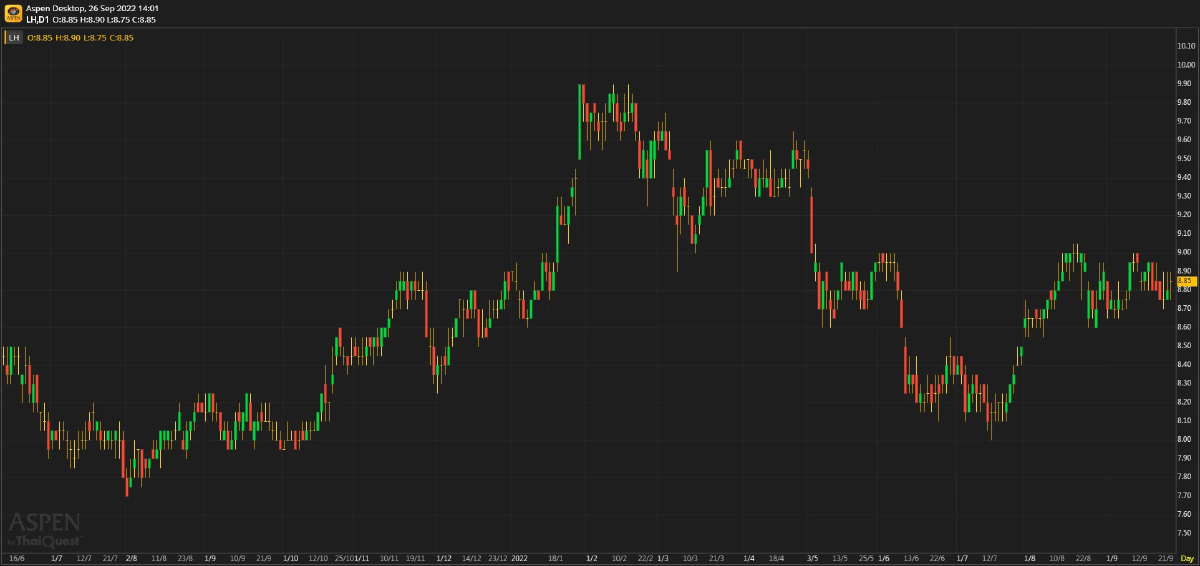The image size is (1200, 566).
Task: Click the orange OHLC legend values
Action: 80,38
